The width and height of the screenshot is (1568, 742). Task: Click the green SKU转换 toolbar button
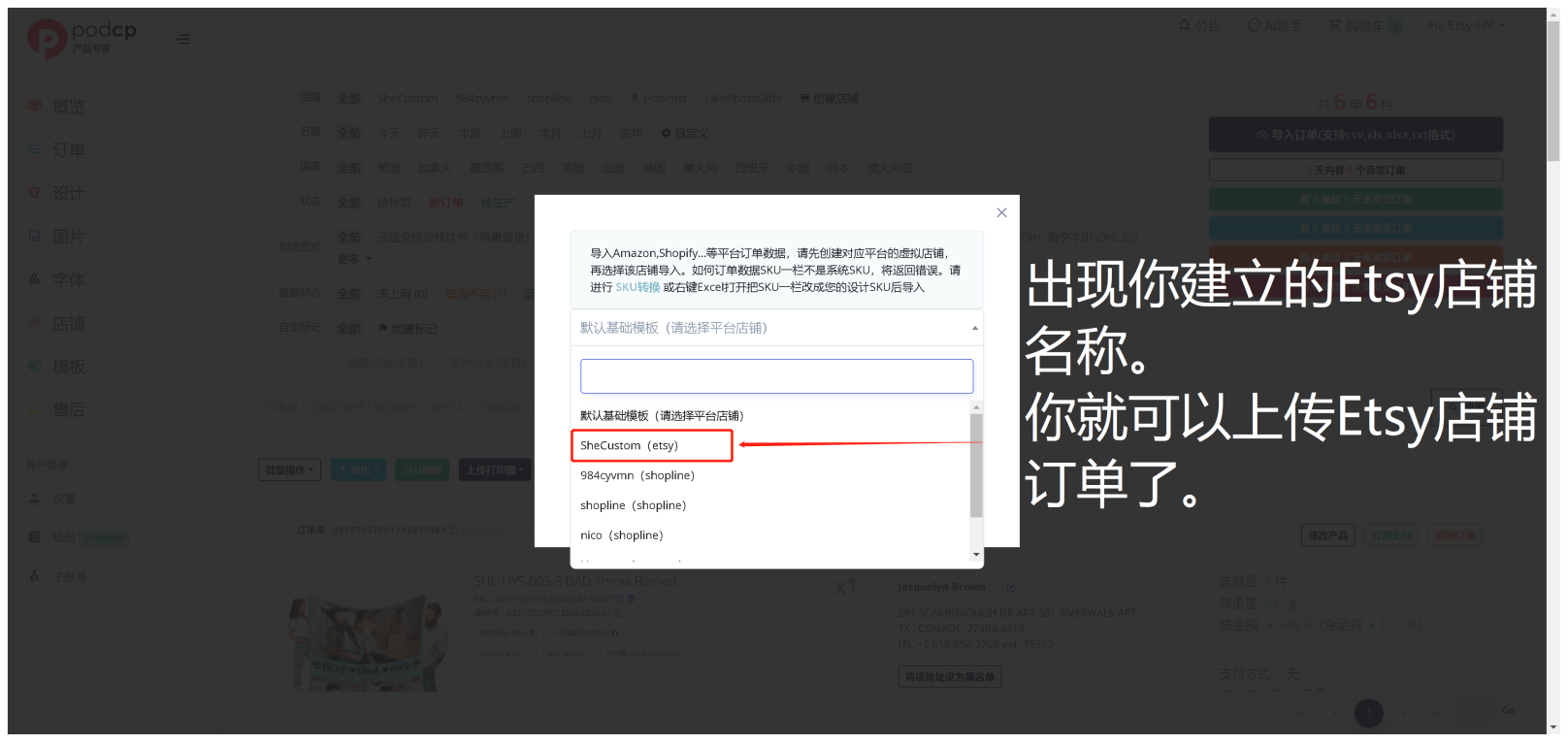tap(421, 469)
